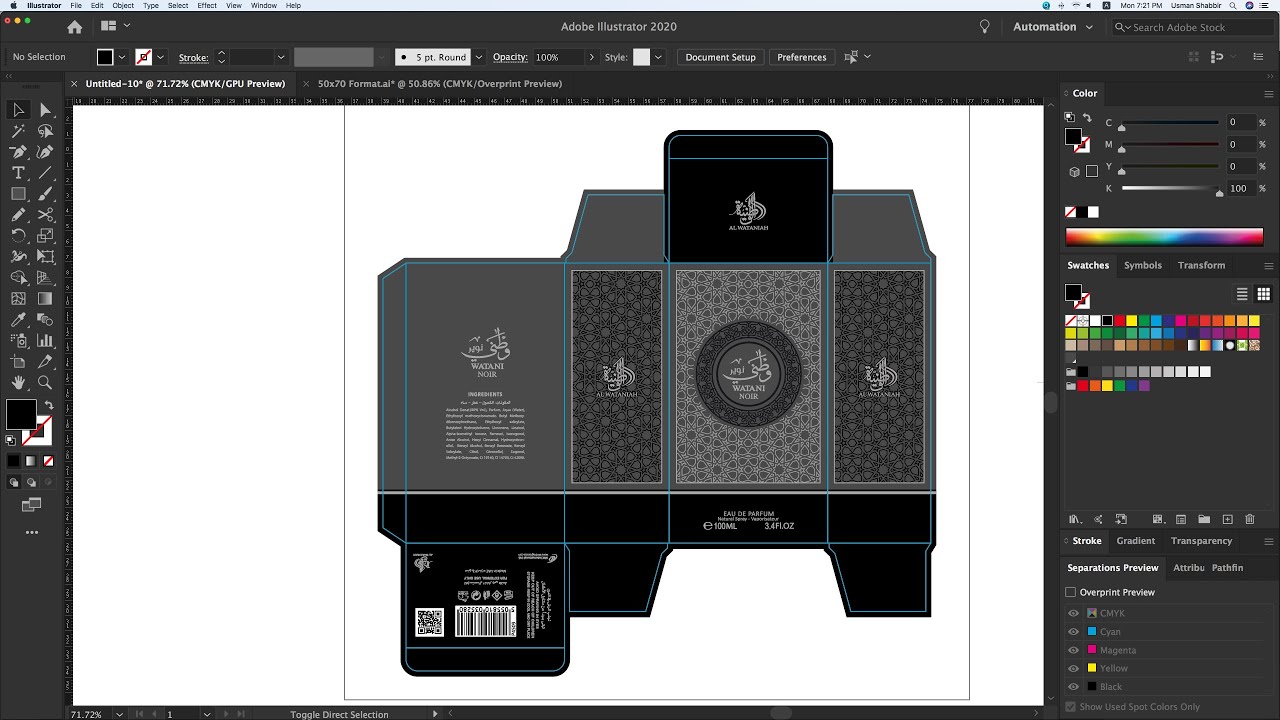Viewport: 1280px width, 720px height.
Task: Open the Transparency panel tab
Action: (x=1201, y=540)
